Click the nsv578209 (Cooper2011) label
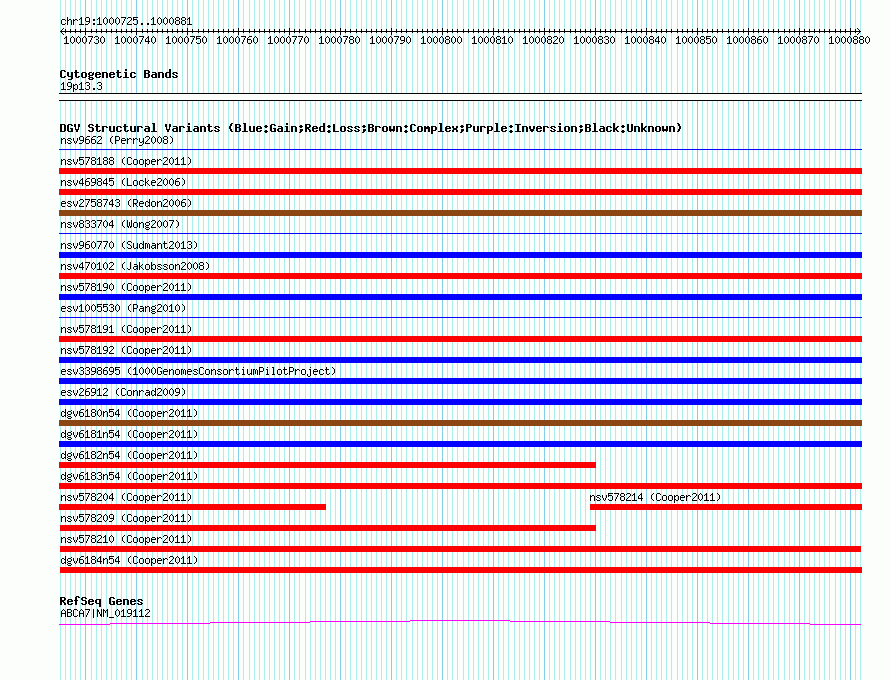Viewport: 890px width, 680px height. [126, 518]
